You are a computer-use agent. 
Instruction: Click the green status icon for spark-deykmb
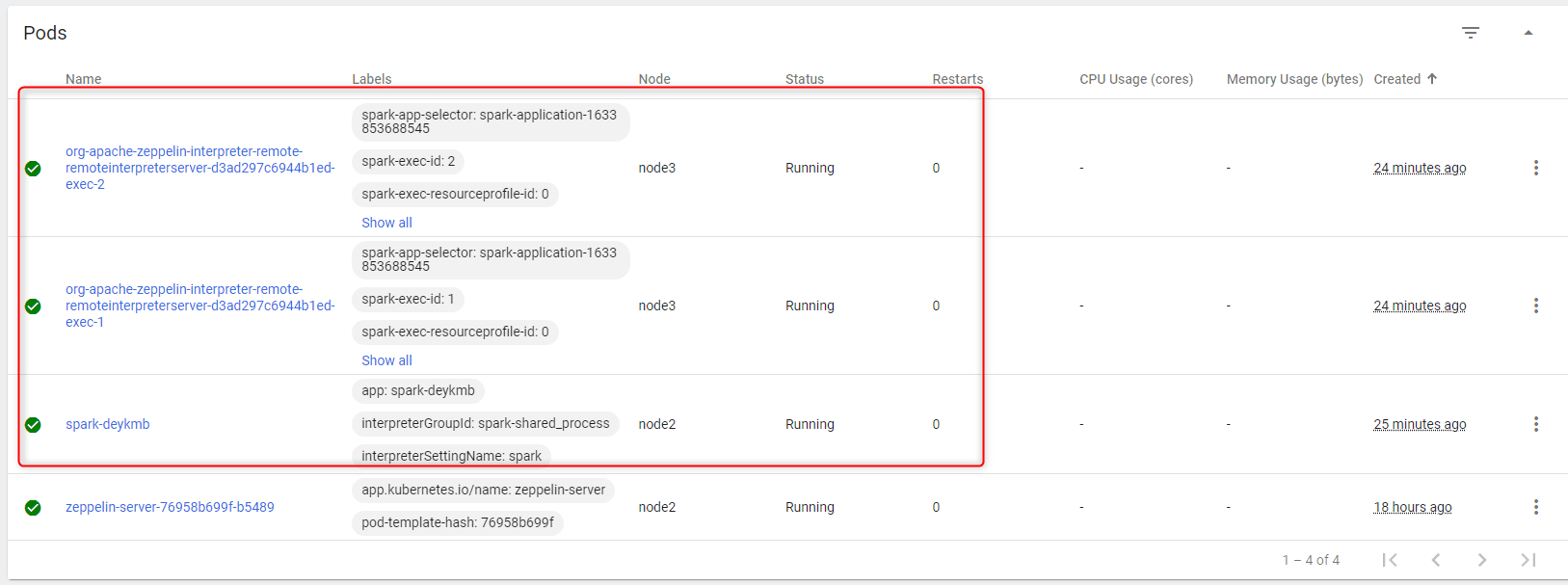[33, 425]
